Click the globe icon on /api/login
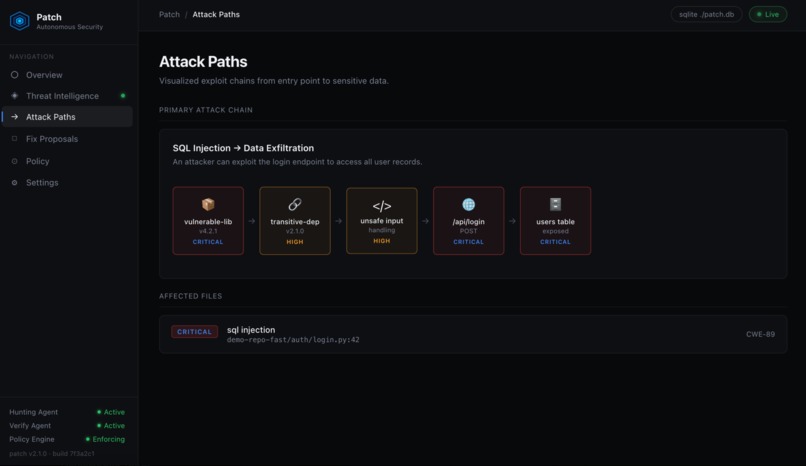806x466 pixels. point(468,204)
